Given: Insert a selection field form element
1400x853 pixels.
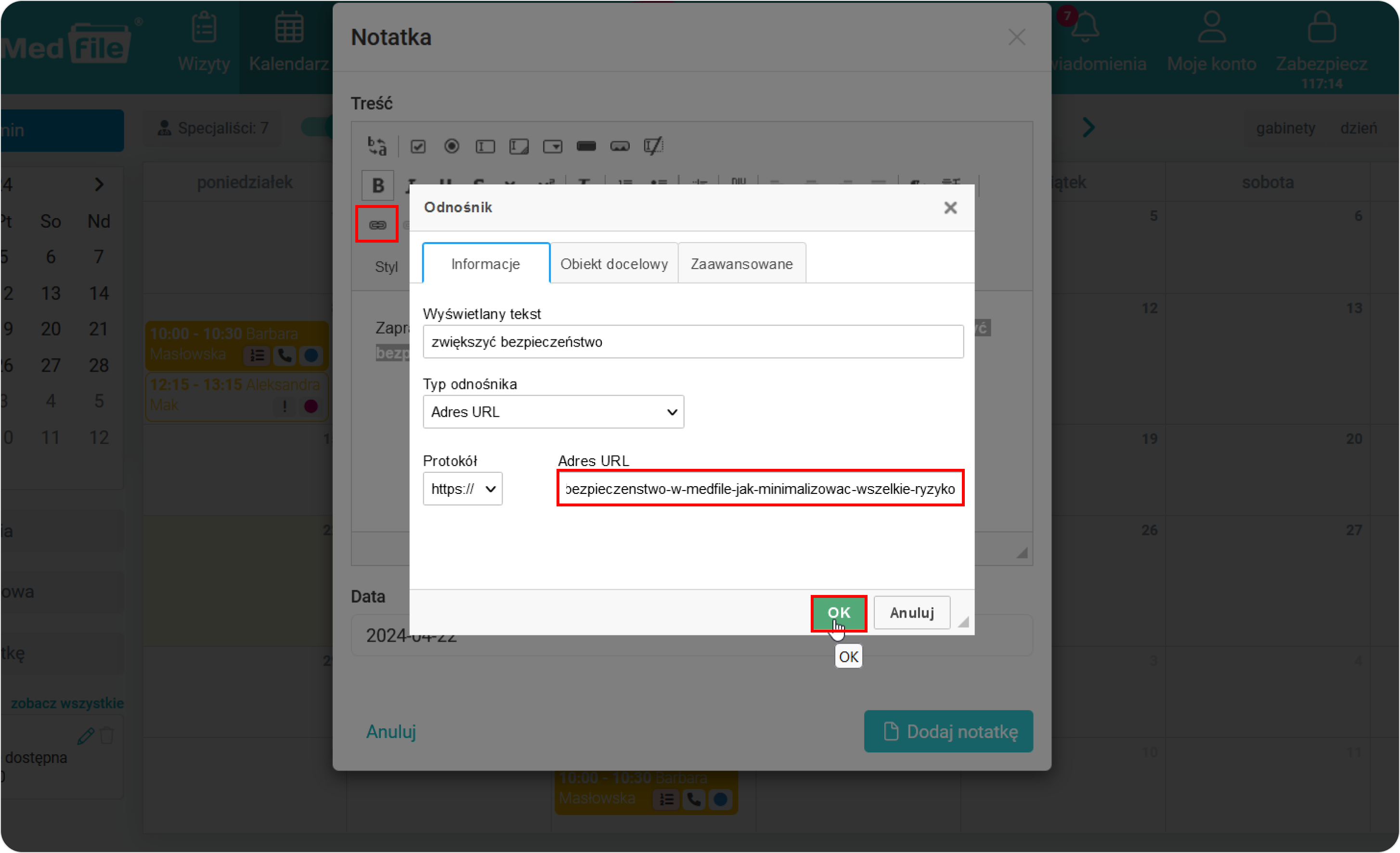Looking at the screenshot, I should [x=552, y=147].
